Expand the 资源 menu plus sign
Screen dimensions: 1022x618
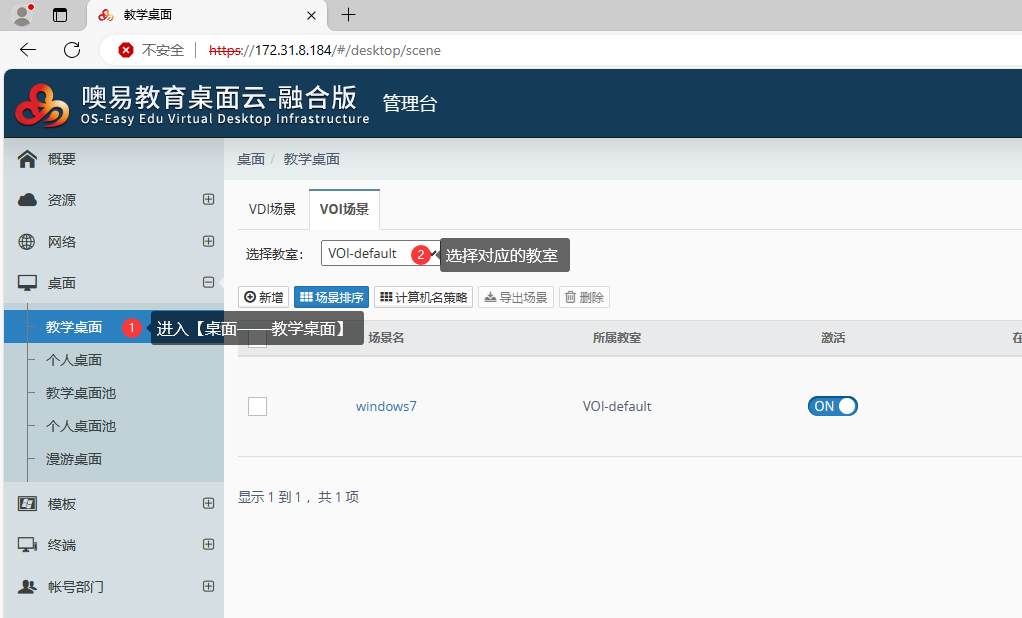[x=208, y=199]
